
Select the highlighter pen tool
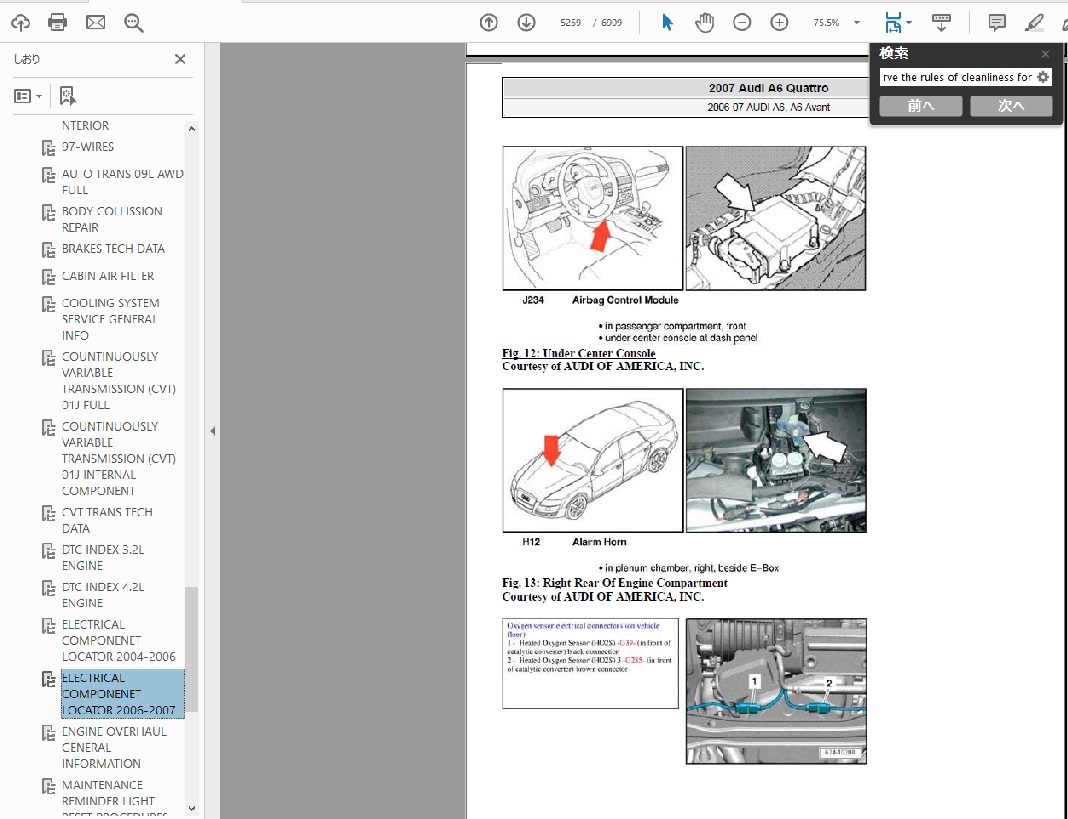1035,22
